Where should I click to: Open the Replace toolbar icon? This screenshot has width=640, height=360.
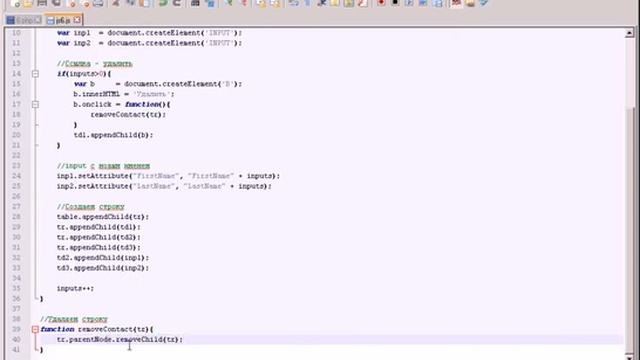click(210, 3)
